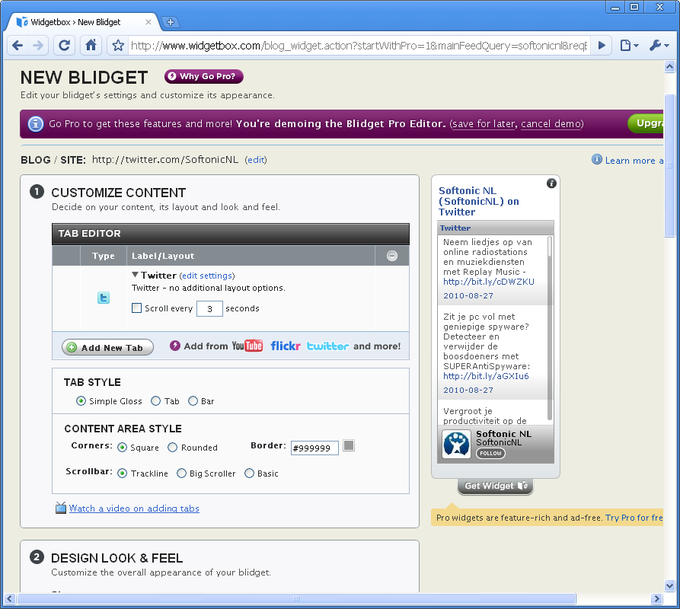Click the TV video icon
This screenshot has width=680, height=609.
pos(61,508)
